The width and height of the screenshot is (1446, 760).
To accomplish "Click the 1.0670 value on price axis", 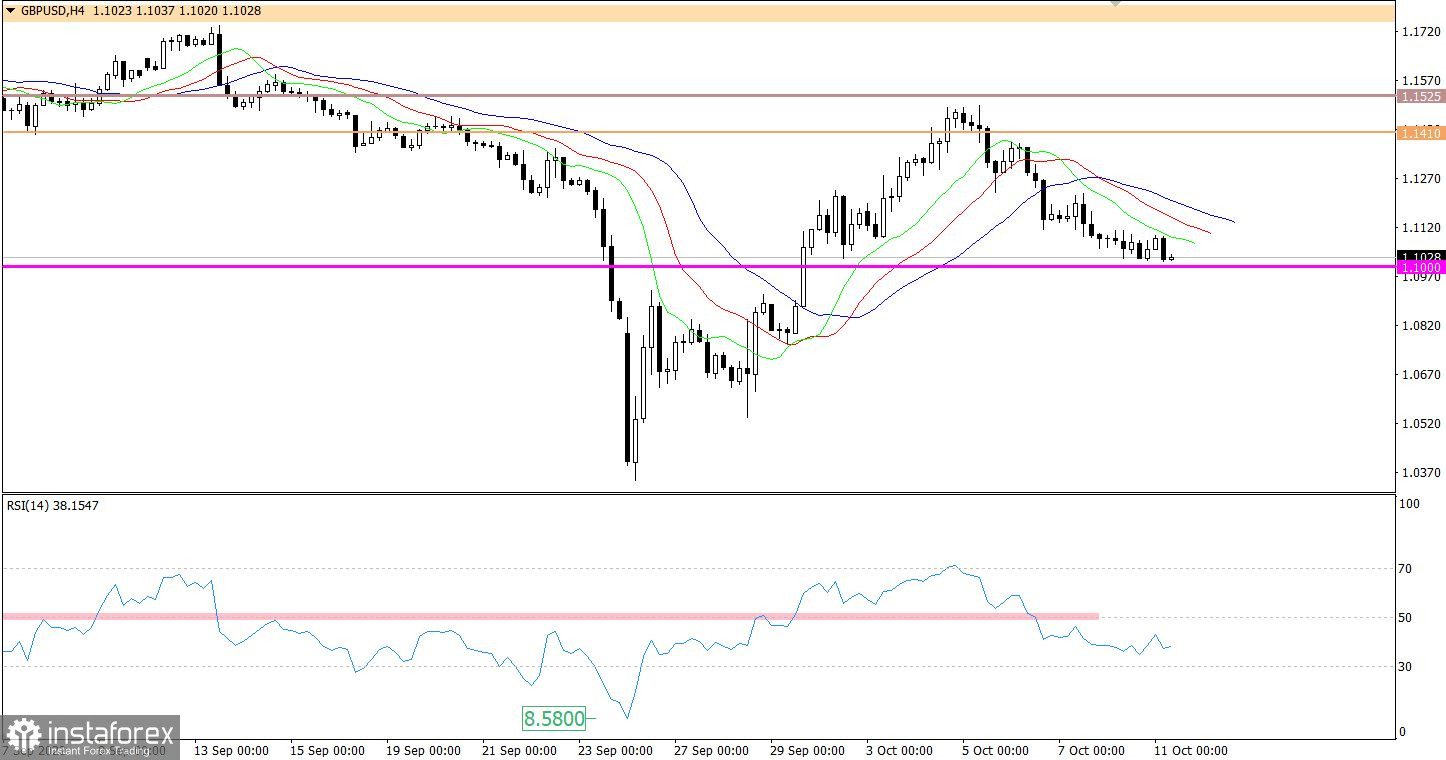I will click(x=1421, y=375).
